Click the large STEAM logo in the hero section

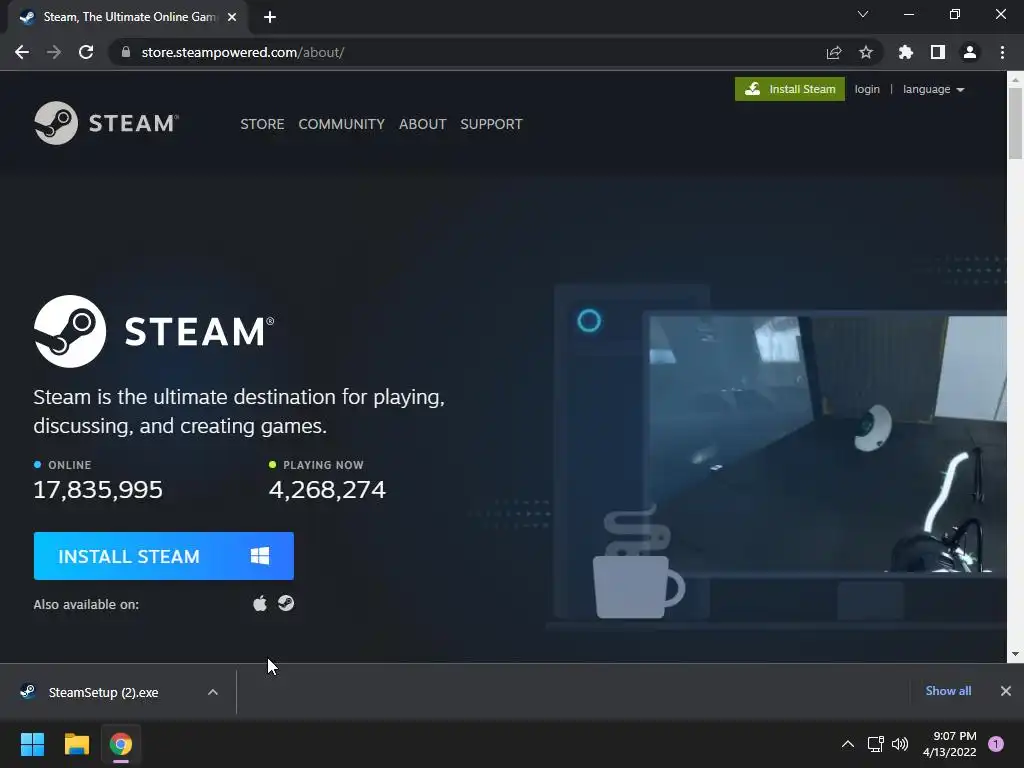[154, 331]
